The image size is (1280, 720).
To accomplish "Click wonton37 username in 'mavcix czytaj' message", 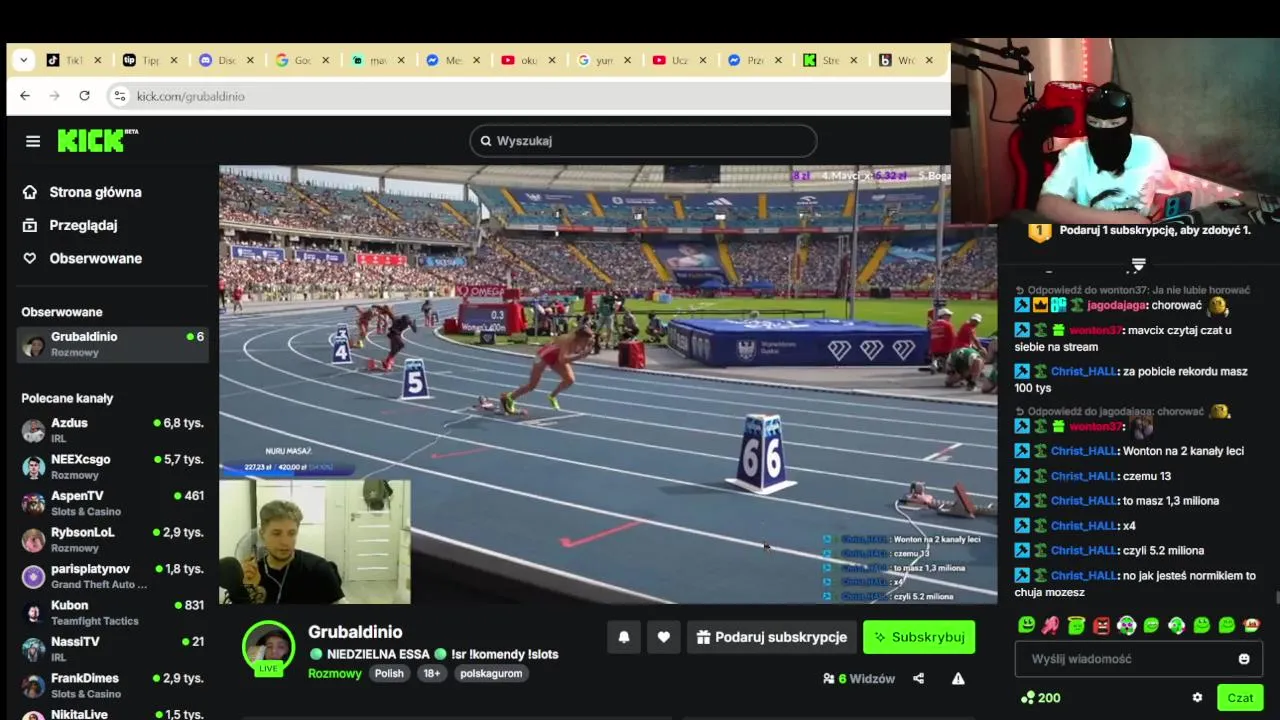I will [x=1095, y=330].
